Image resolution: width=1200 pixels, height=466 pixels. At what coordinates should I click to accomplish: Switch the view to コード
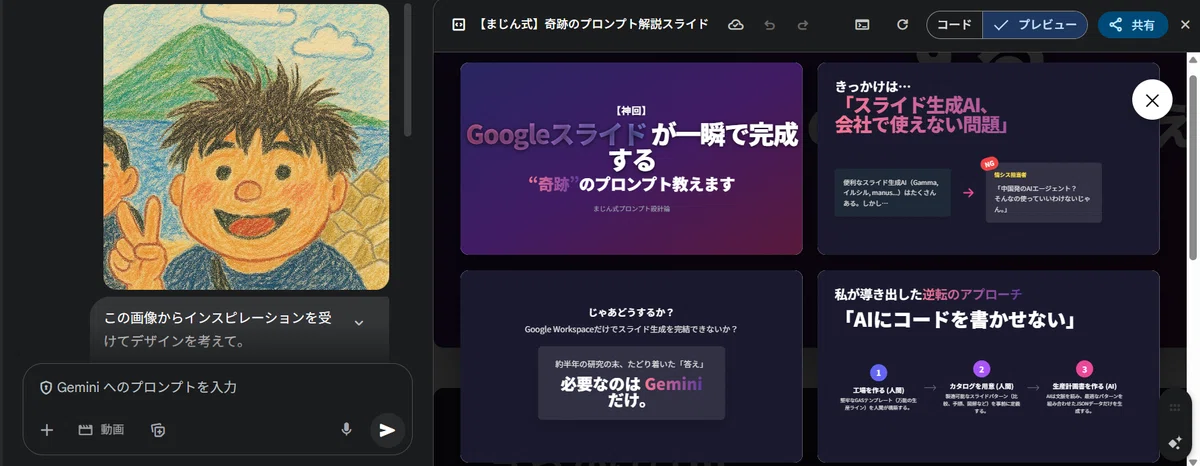click(954, 25)
